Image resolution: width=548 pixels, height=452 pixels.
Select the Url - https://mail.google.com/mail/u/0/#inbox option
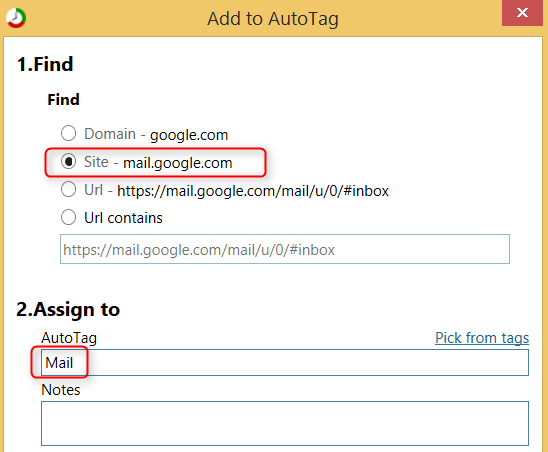68,190
